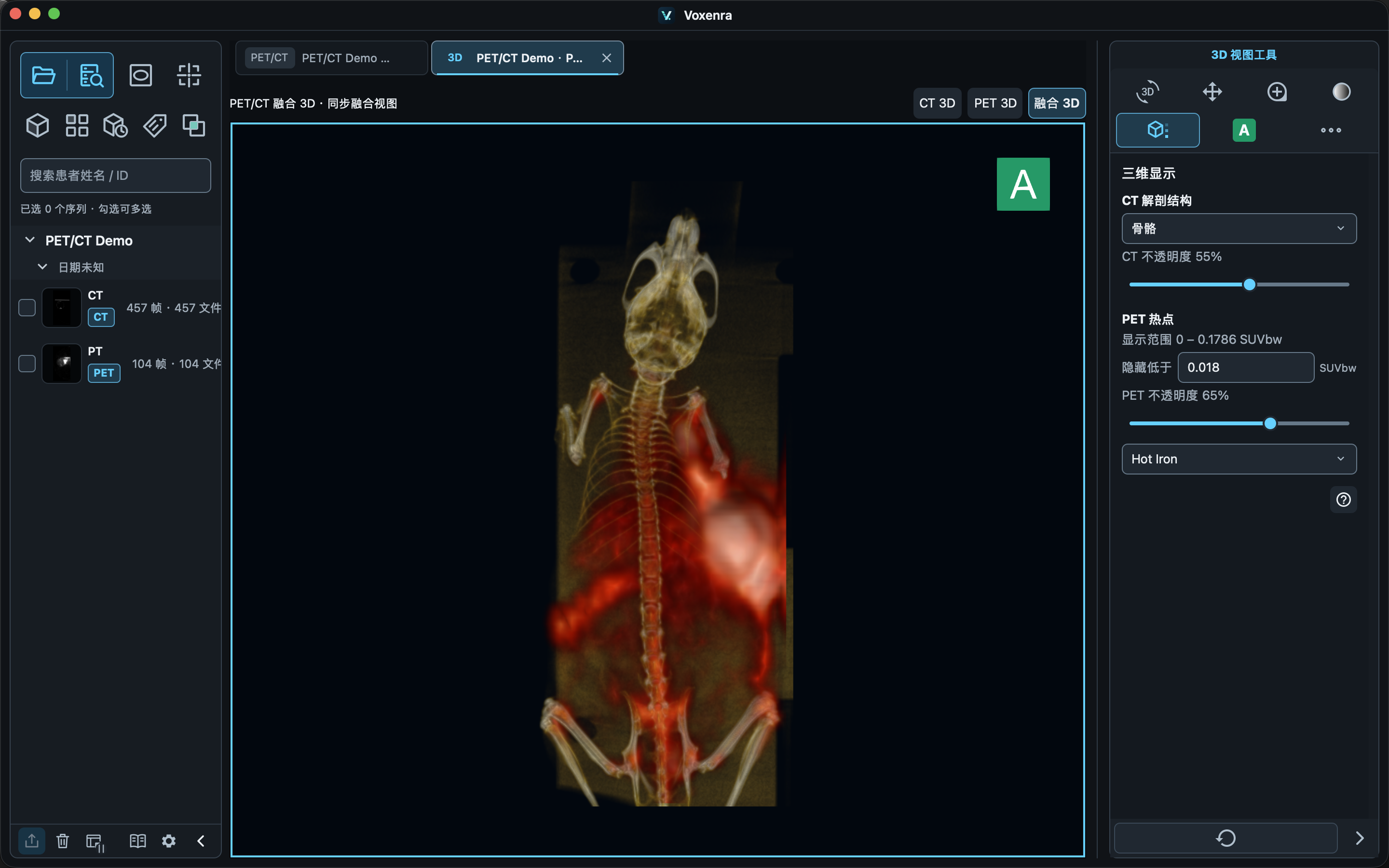Open the Hot Iron colormap dropdown
1389x868 pixels.
1239,459
